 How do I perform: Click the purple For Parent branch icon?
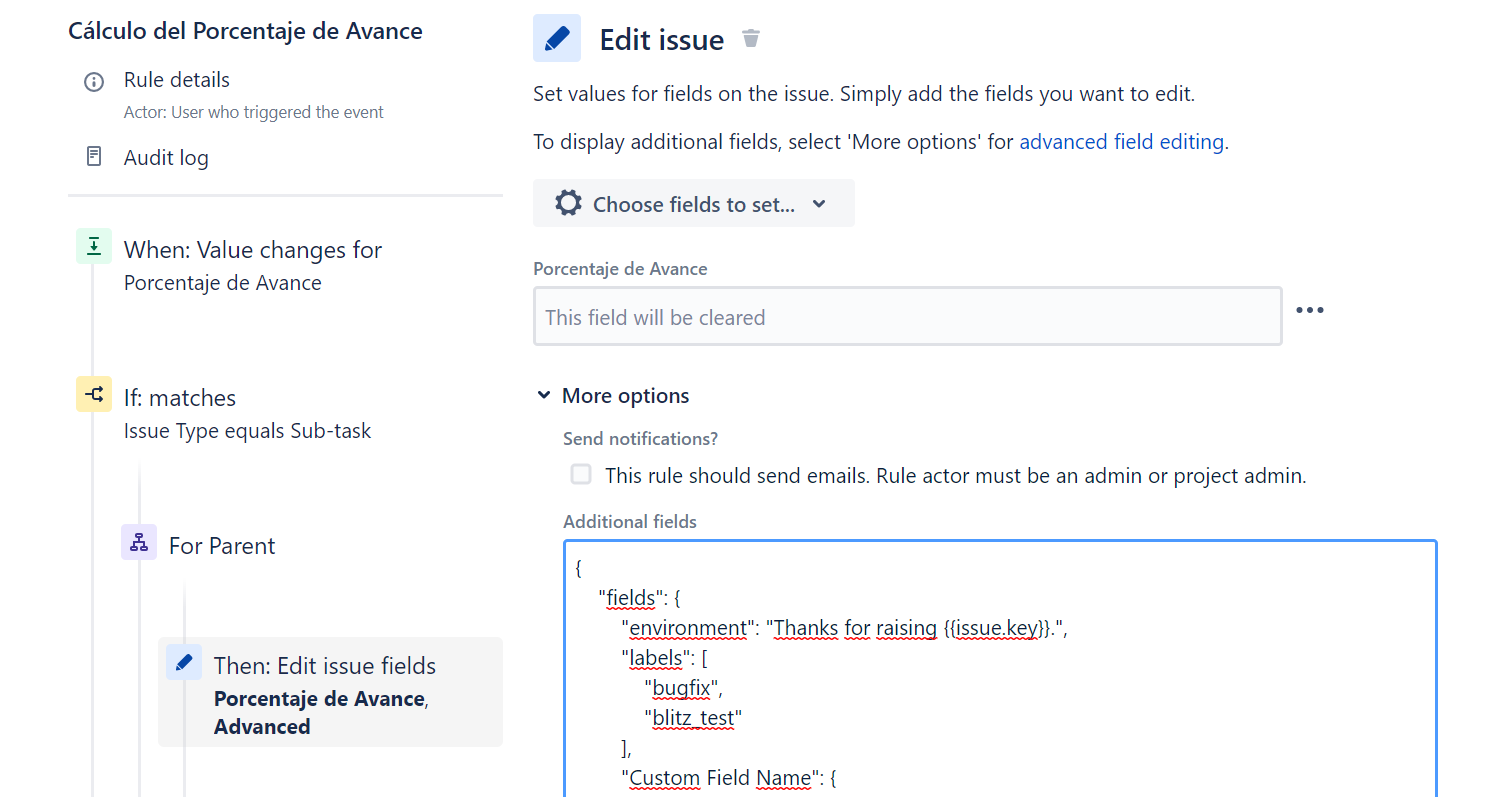139,542
